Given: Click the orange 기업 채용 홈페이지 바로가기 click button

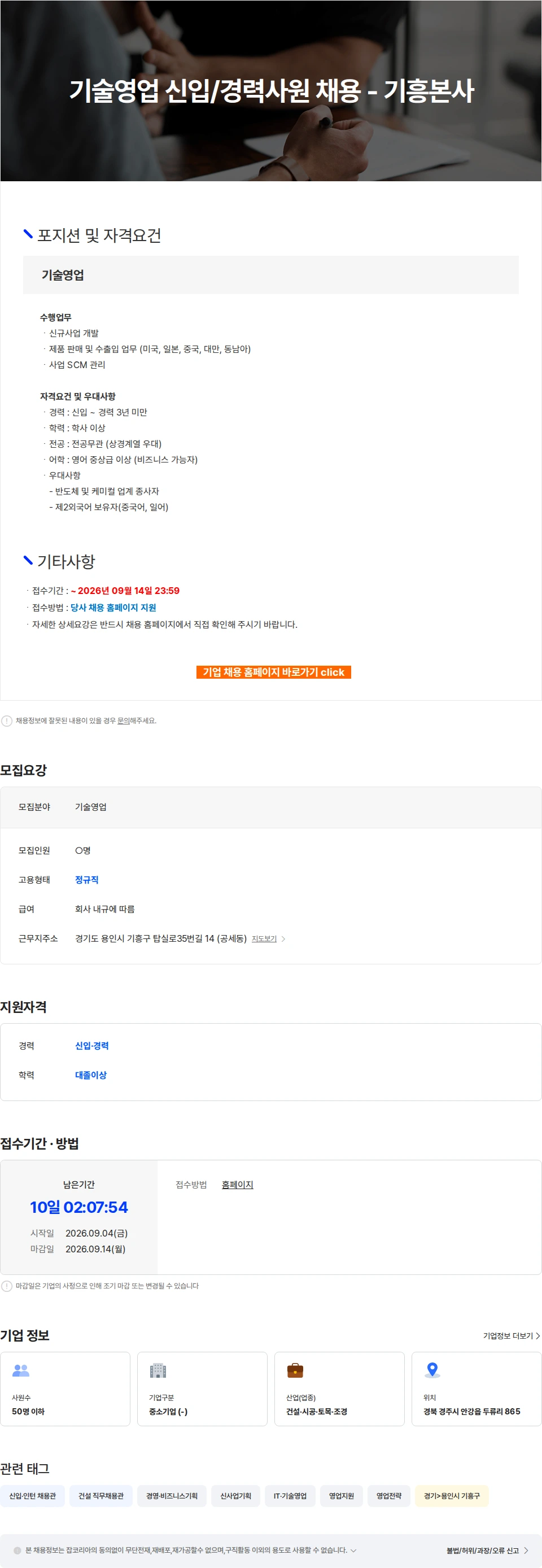Looking at the screenshot, I should coord(273,672).
